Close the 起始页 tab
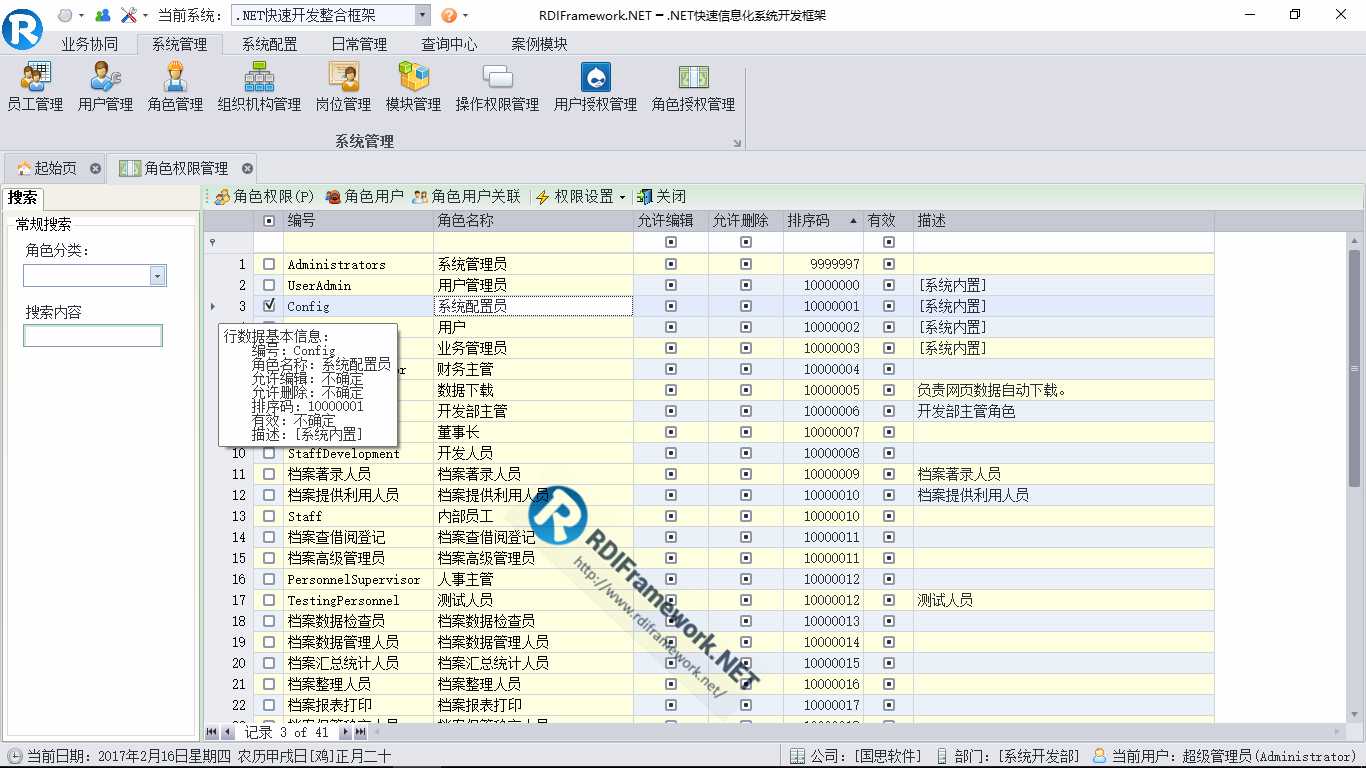 coord(95,169)
